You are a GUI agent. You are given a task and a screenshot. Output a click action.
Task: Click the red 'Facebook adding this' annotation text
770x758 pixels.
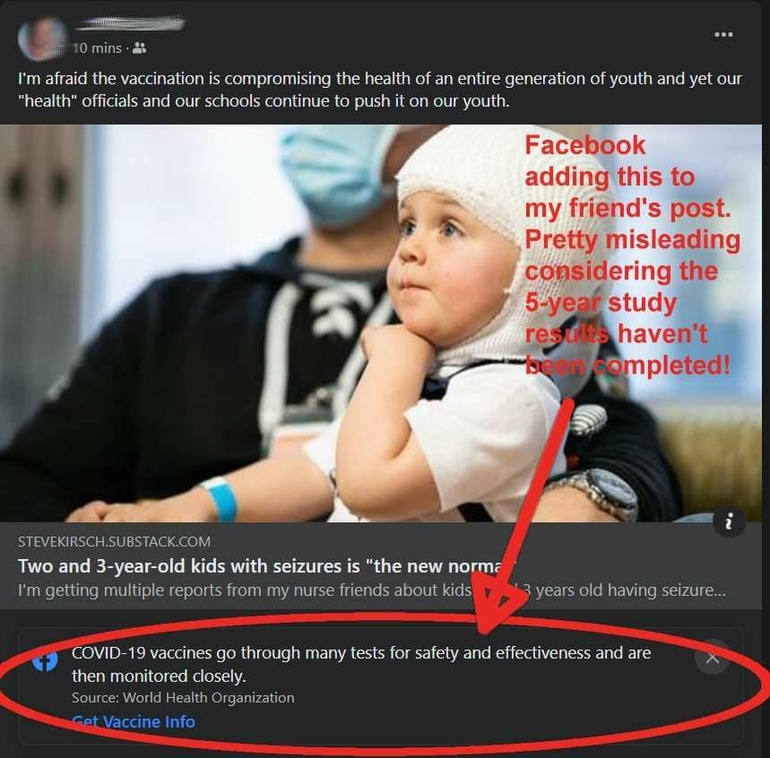click(x=632, y=255)
